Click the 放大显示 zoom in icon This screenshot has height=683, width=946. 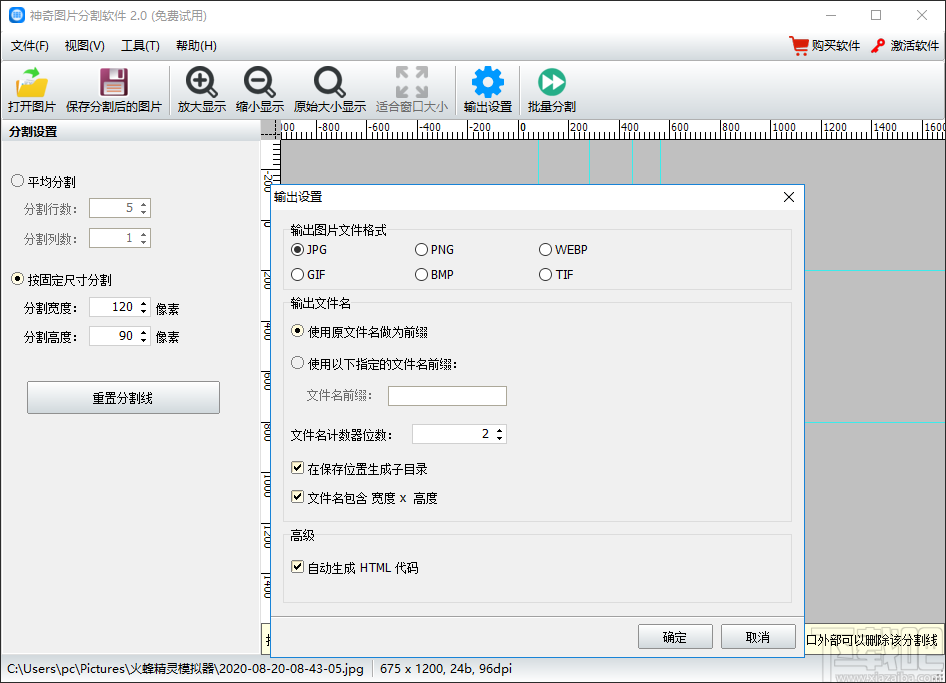202,82
